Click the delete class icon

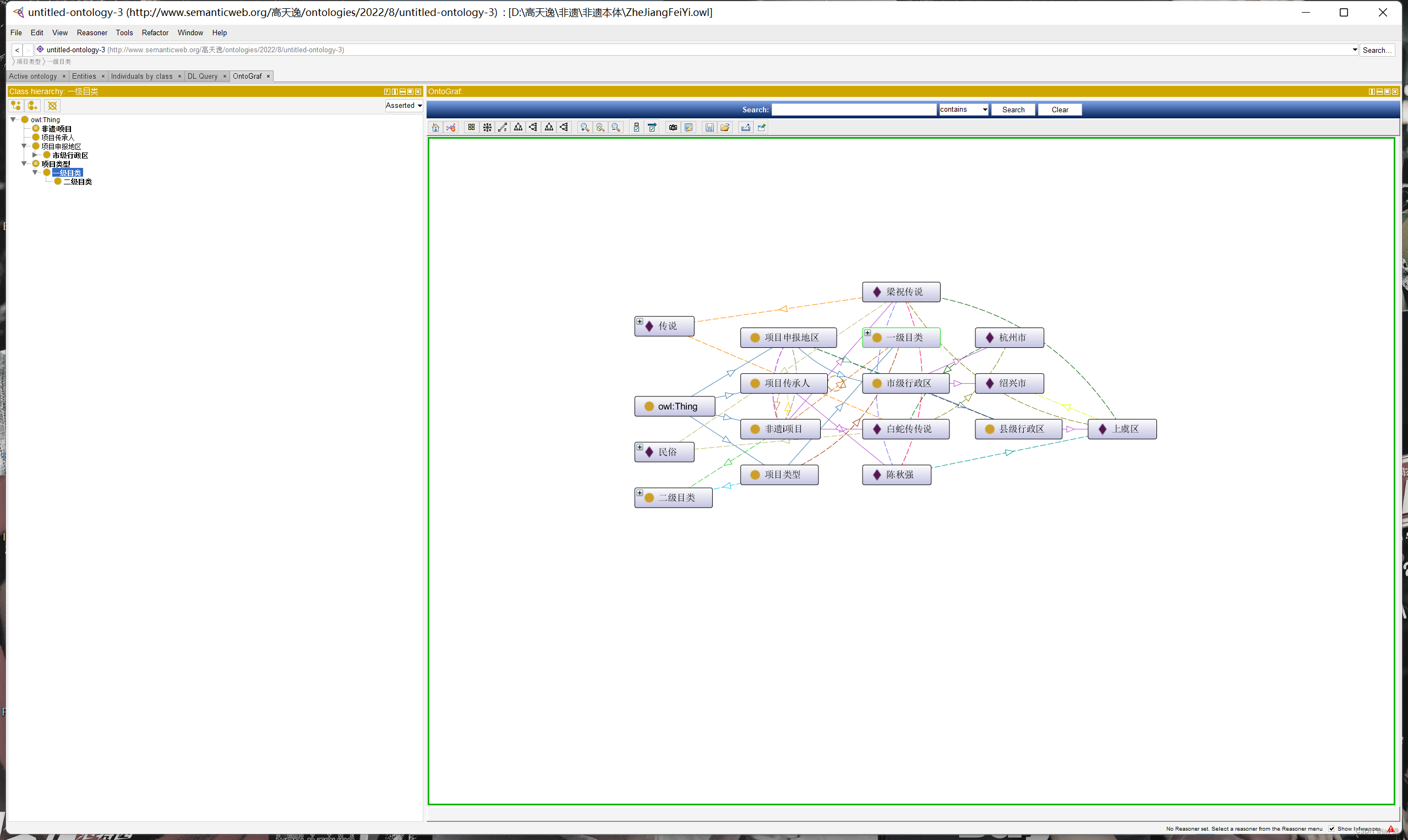pyautogui.click(x=53, y=106)
